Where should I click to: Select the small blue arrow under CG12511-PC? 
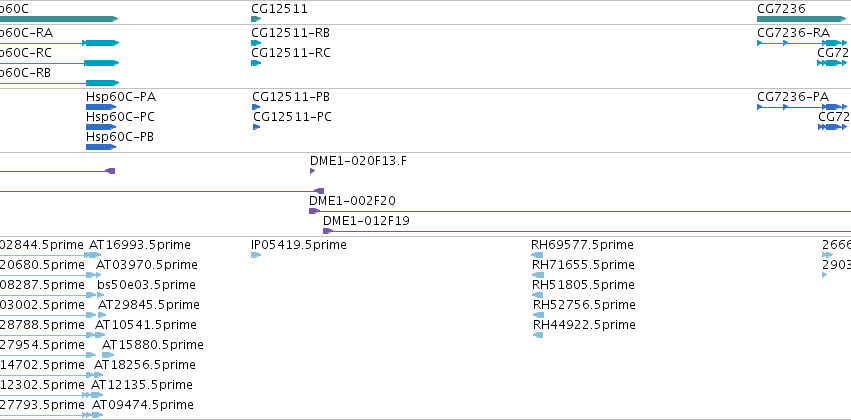point(257,127)
